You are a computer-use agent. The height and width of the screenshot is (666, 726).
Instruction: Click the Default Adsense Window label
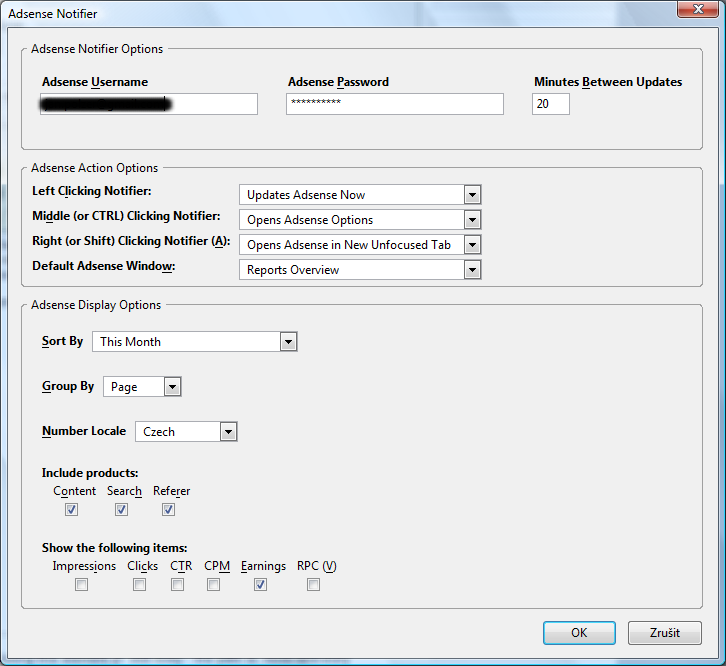[104, 266]
